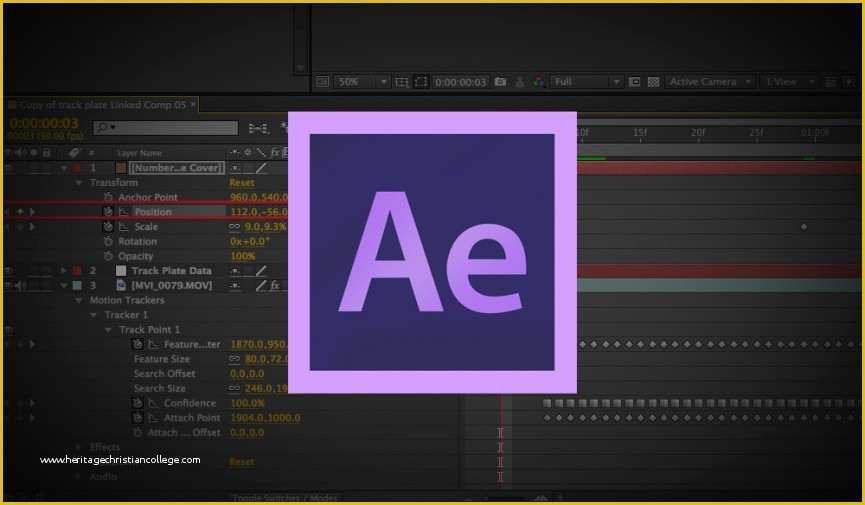Toggle shy switch on Track Plate Data
The height and width of the screenshot is (505, 865).
pos(236,270)
